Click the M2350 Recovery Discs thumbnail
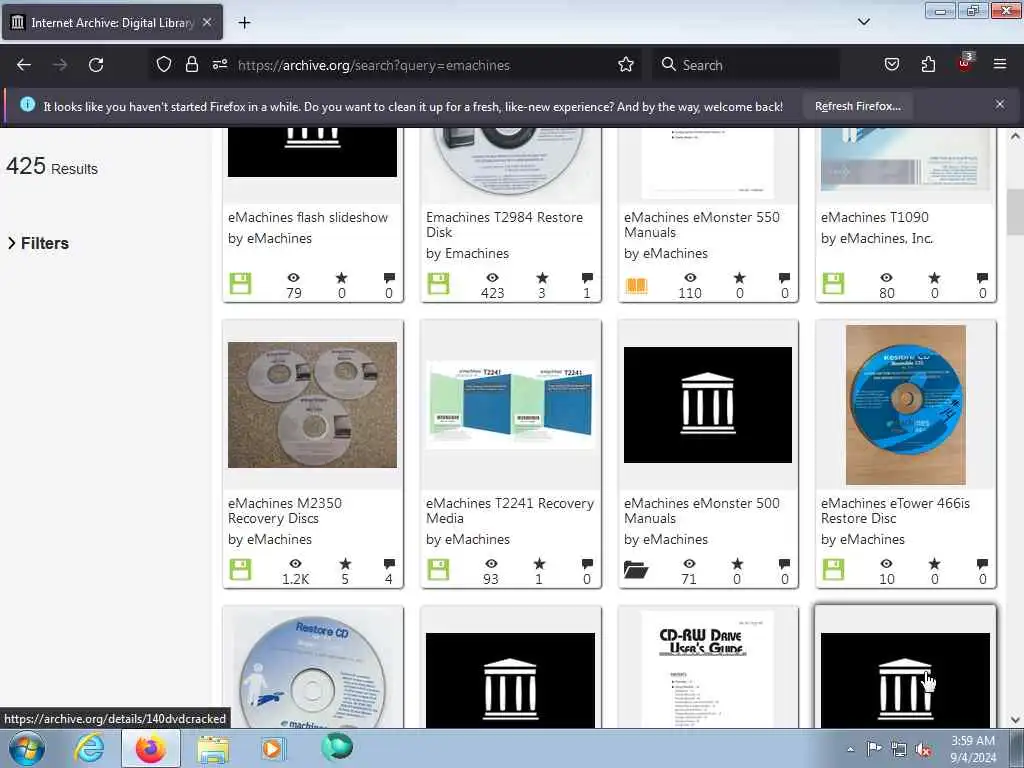The height and width of the screenshot is (768, 1024). (312, 405)
